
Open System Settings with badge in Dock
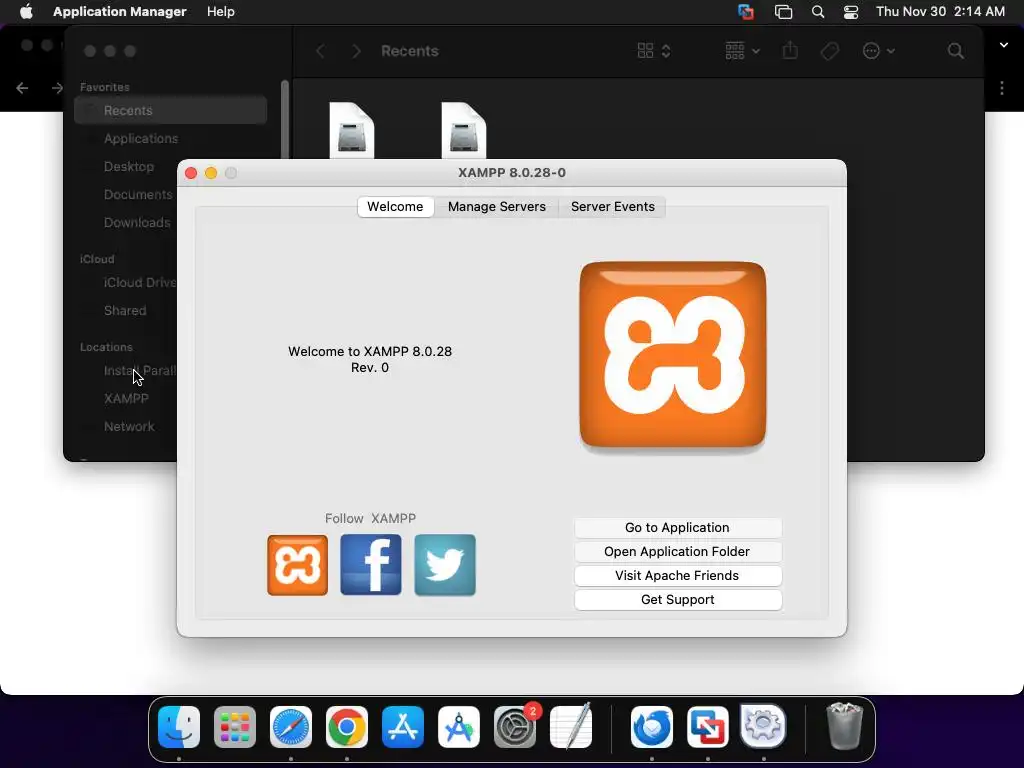point(515,727)
